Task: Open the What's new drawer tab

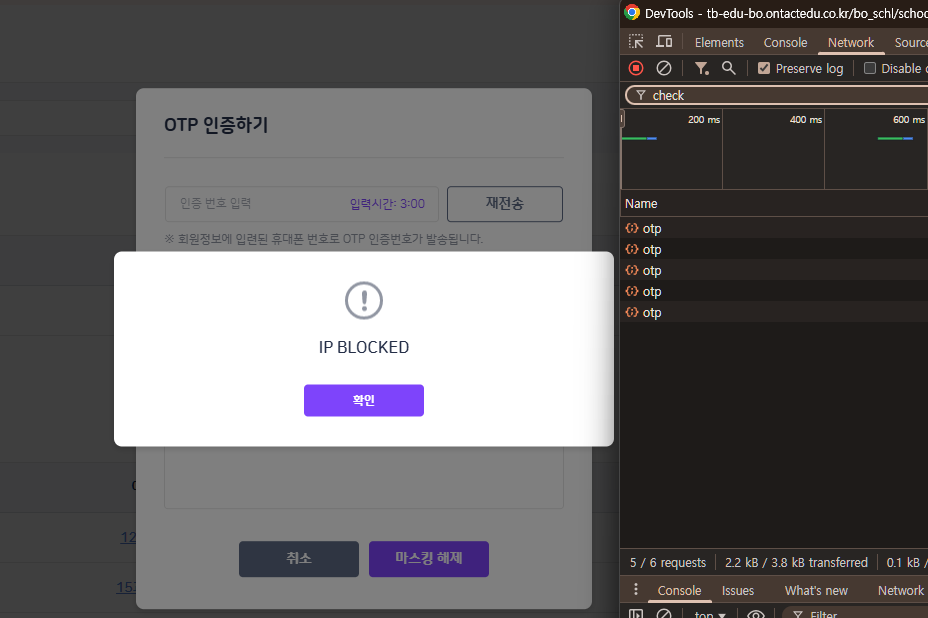Action: (816, 590)
